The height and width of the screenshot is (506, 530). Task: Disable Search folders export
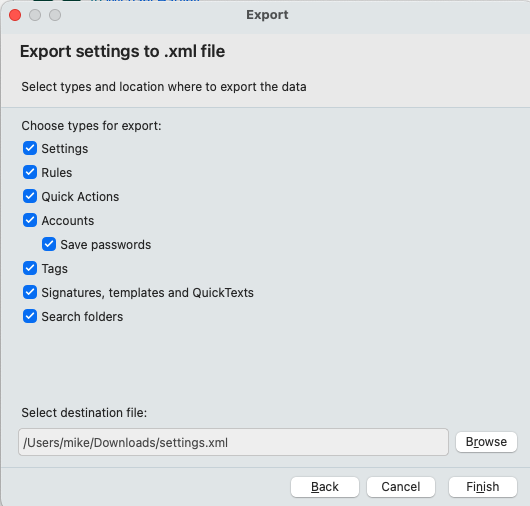point(30,316)
